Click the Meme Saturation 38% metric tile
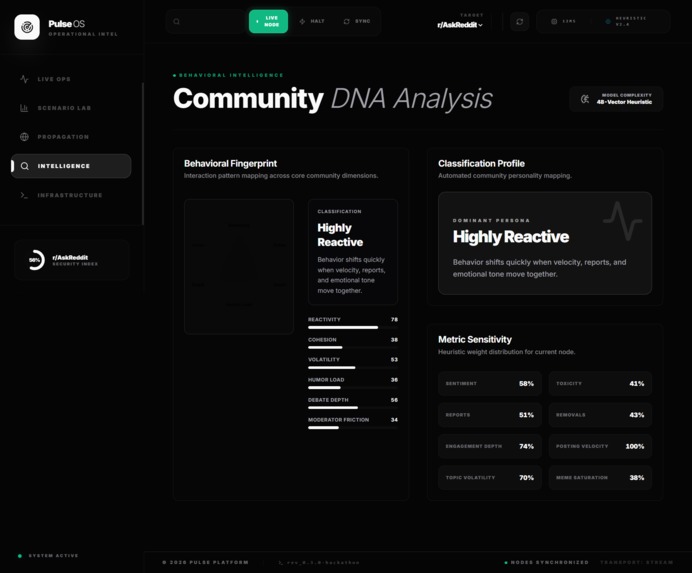The image size is (692, 573). click(600, 478)
